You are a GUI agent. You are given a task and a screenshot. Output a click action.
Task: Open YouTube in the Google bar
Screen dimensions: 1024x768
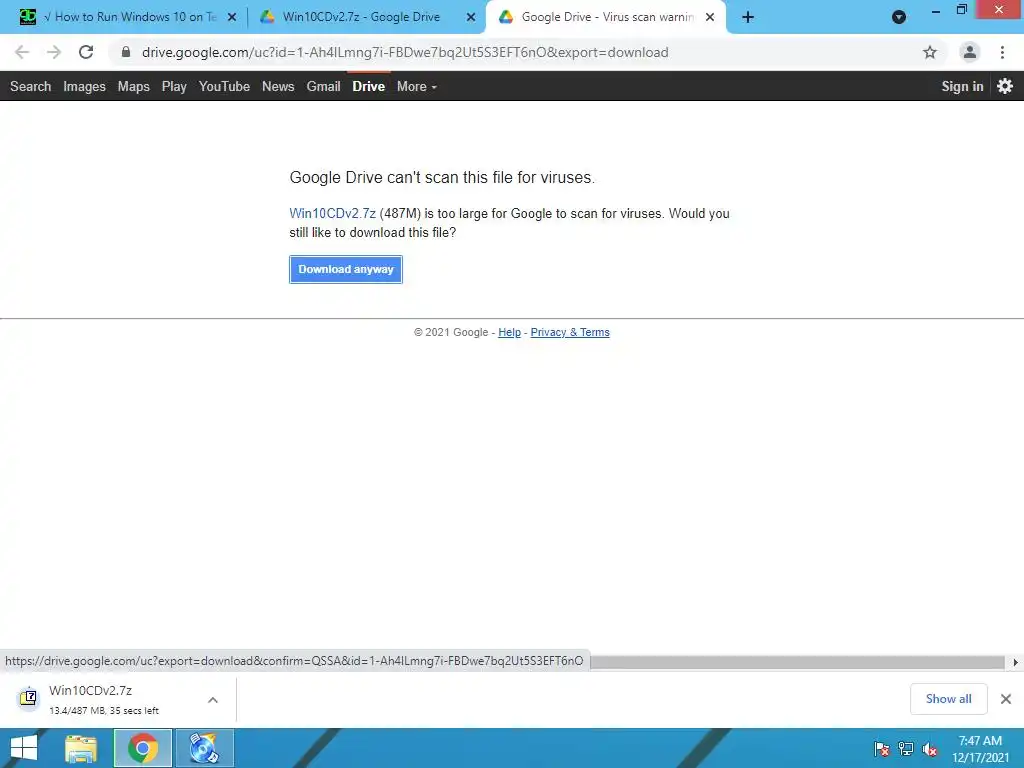225,86
